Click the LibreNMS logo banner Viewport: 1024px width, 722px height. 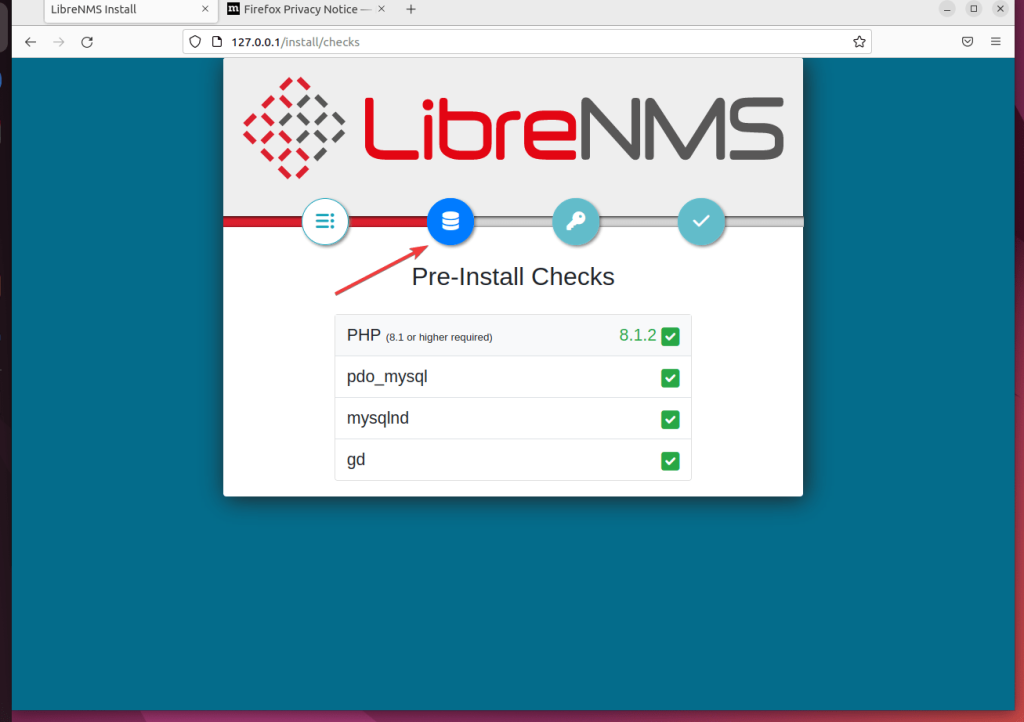point(513,129)
